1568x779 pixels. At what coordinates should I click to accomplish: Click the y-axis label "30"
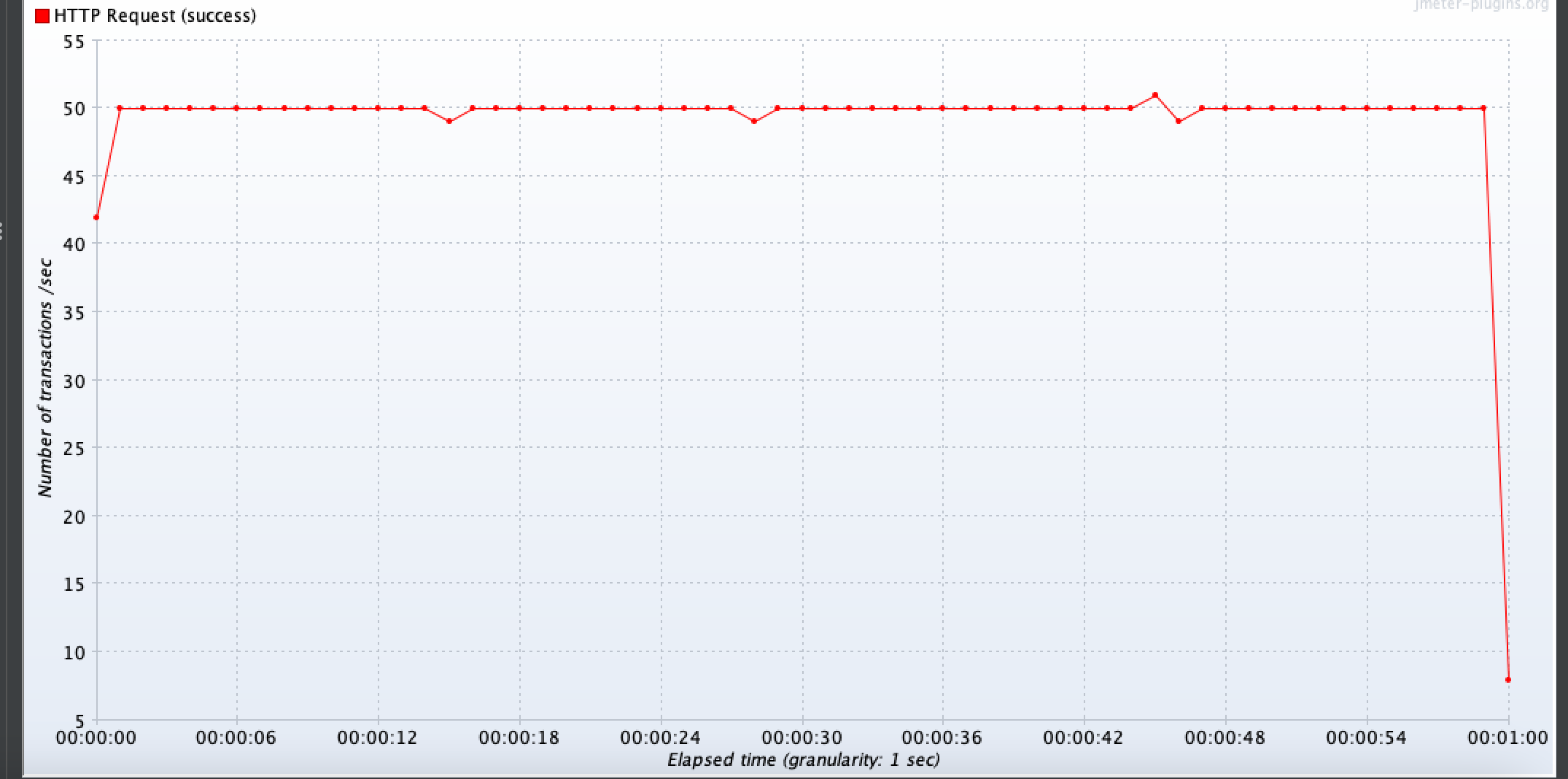coord(74,381)
